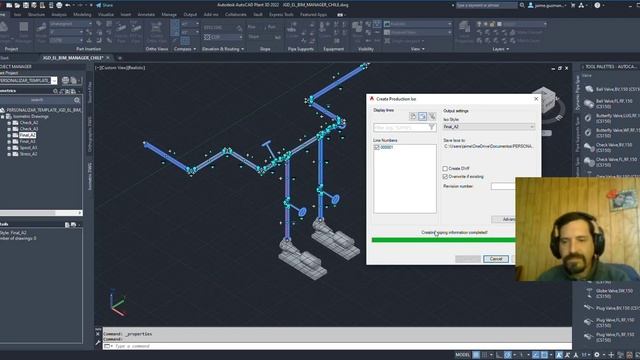Open the Analysis ribbon tab
This screenshot has height=360, width=640.
[x=59, y=14]
